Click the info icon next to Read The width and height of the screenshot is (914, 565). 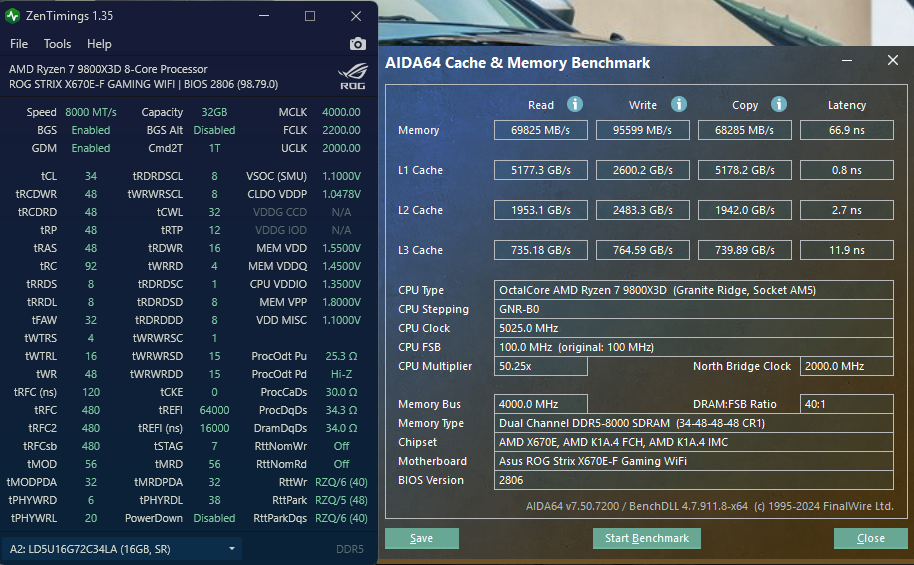click(575, 104)
